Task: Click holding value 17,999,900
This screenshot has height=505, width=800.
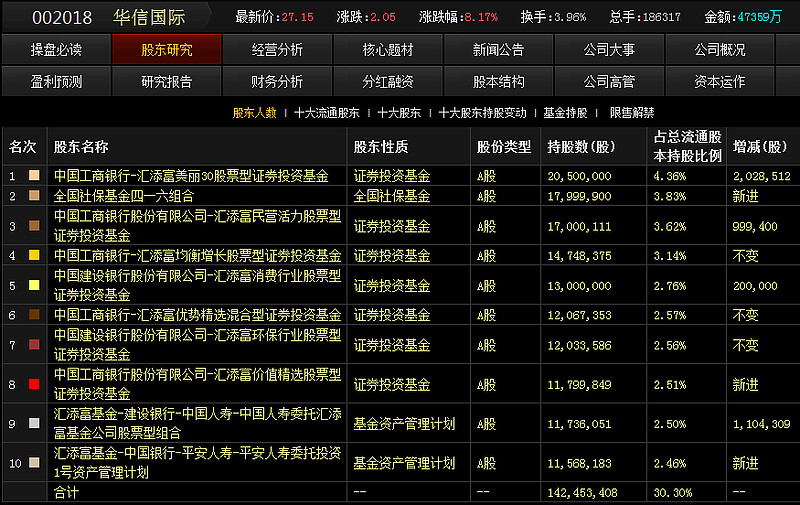Action: tap(579, 196)
